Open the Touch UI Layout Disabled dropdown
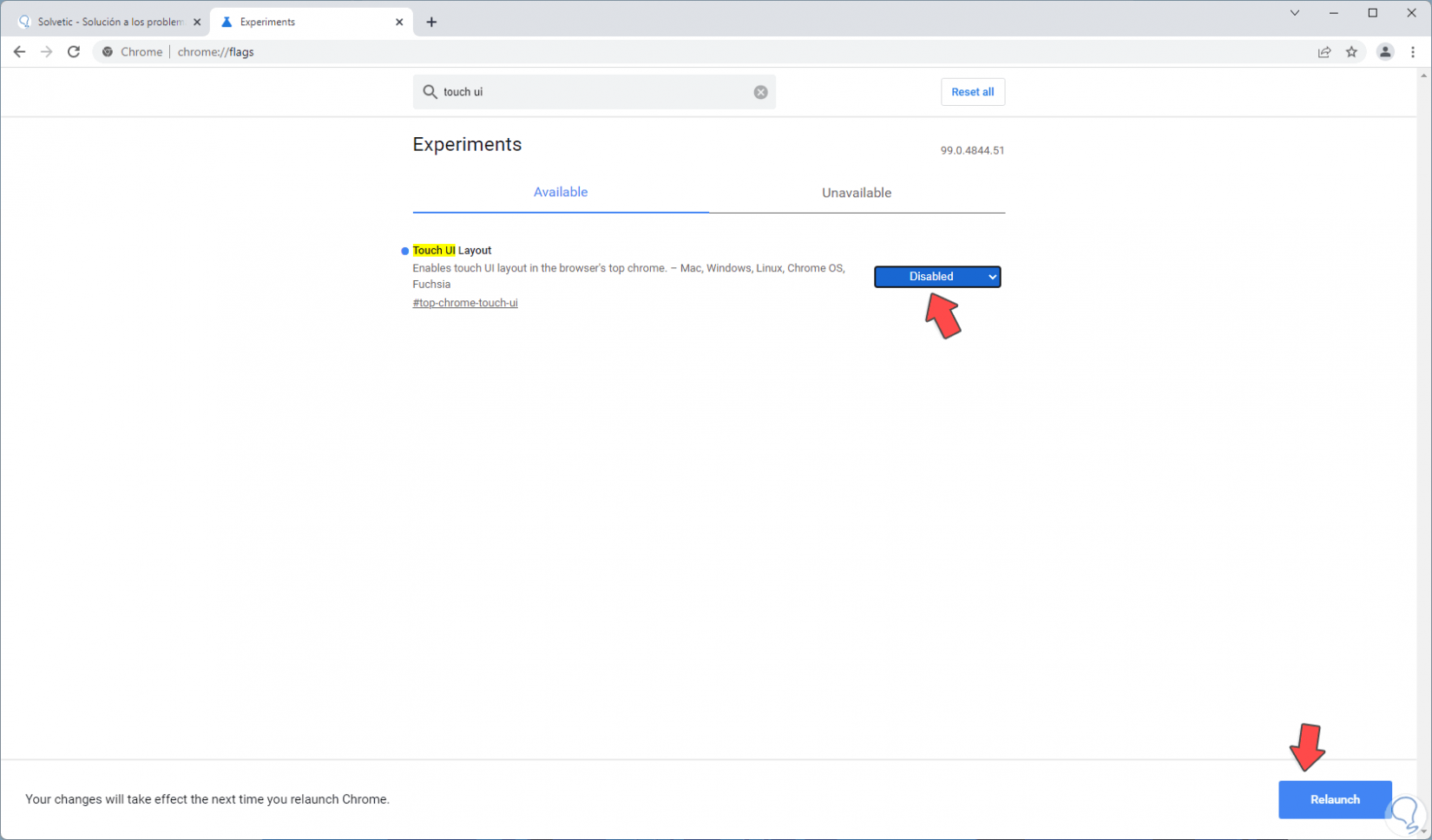 click(937, 277)
